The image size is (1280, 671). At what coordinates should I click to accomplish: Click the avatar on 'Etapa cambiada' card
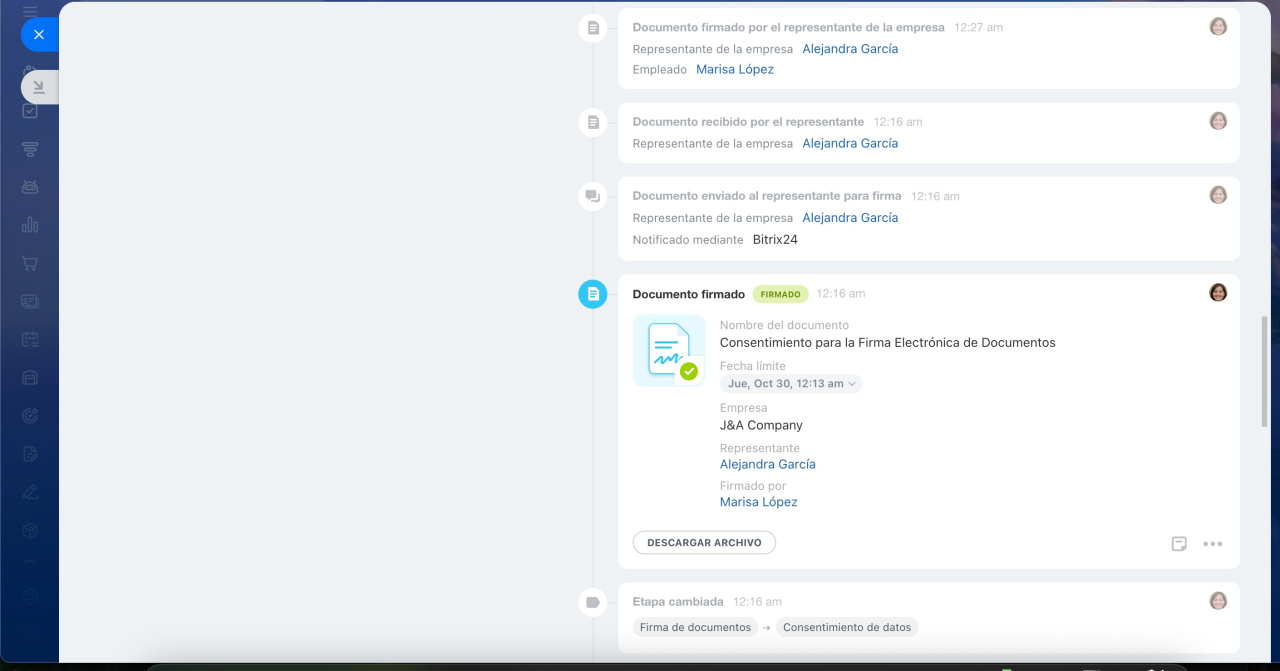1218,601
